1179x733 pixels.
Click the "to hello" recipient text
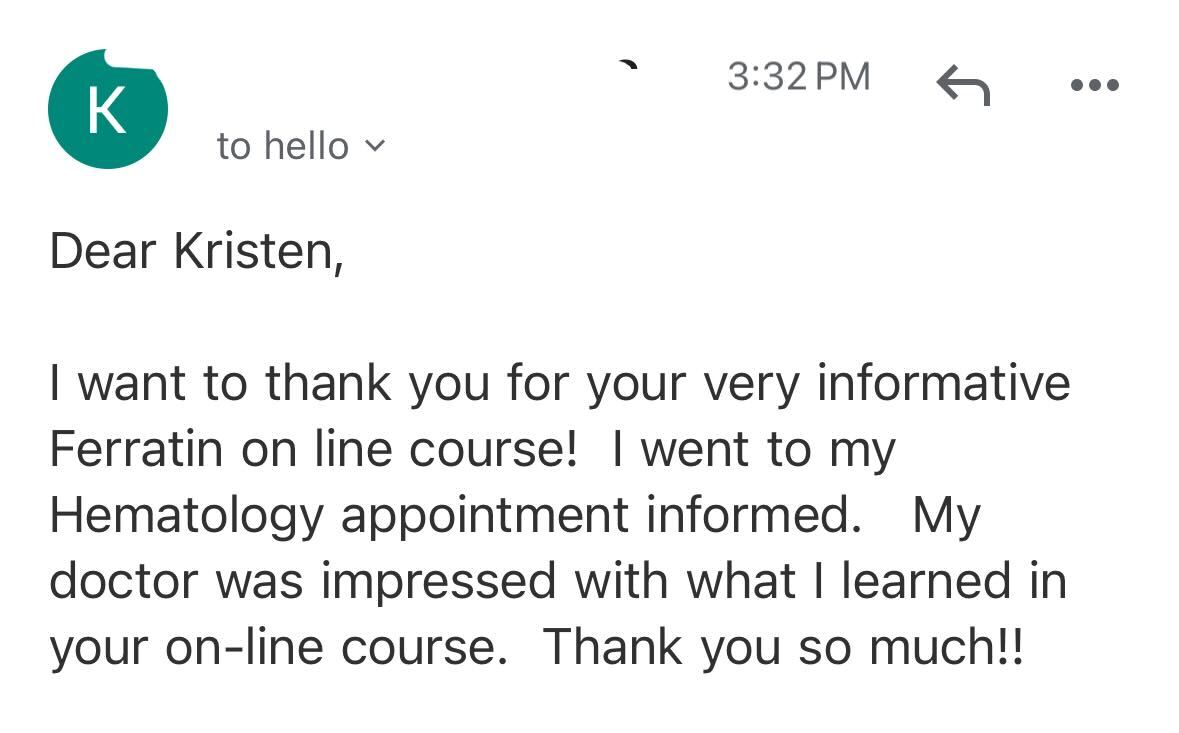tap(283, 146)
